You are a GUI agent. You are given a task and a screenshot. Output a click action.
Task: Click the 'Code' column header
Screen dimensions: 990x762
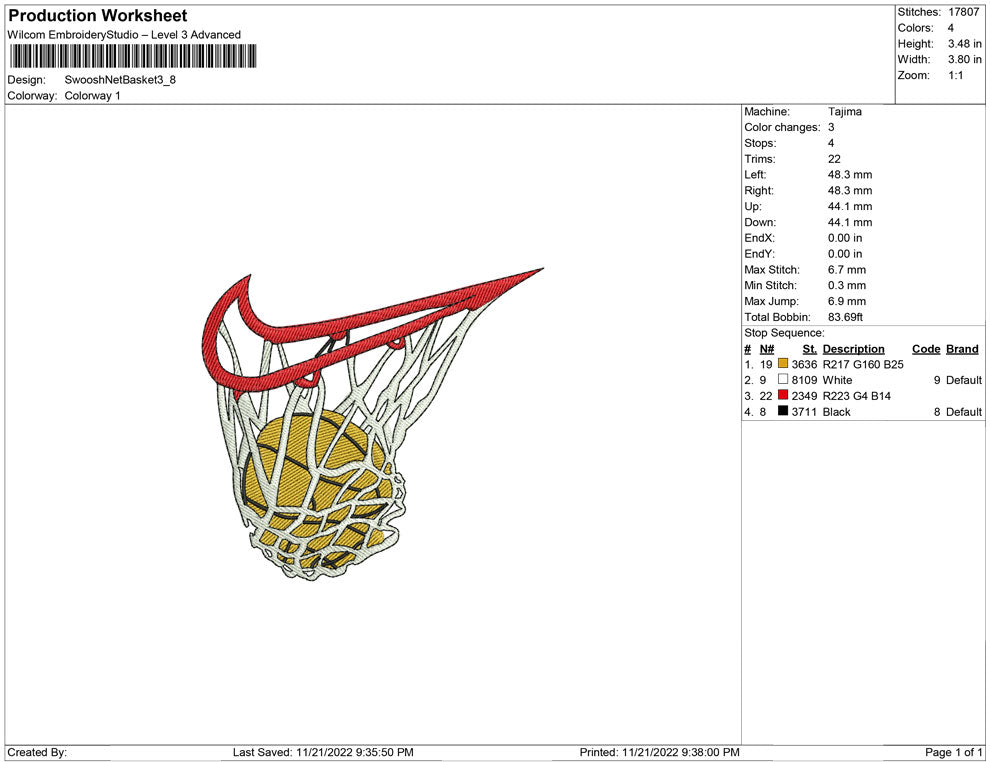pyautogui.click(x=926, y=348)
